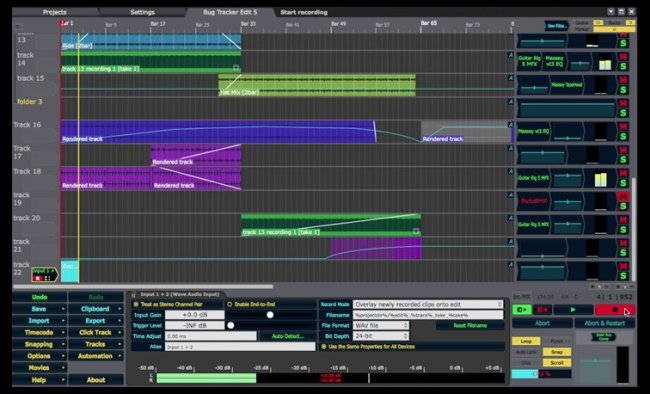
Task: Mute Track 16 with its M button
Action: tap(623, 126)
